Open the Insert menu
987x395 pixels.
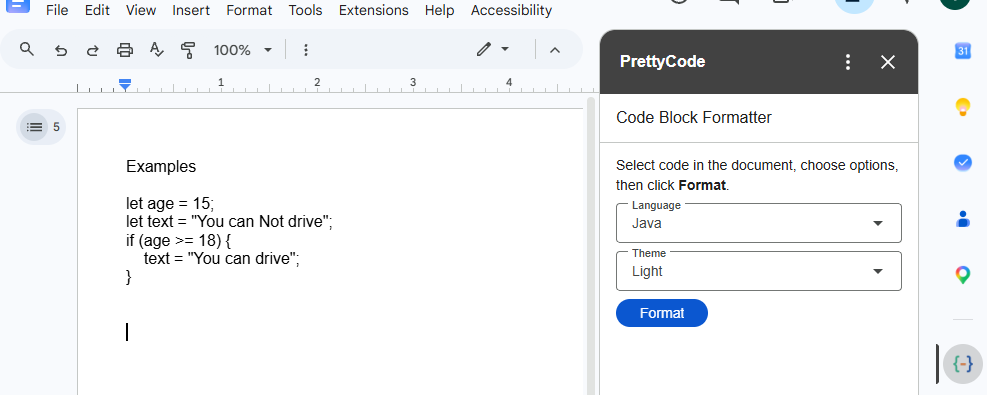pyautogui.click(x=191, y=10)
